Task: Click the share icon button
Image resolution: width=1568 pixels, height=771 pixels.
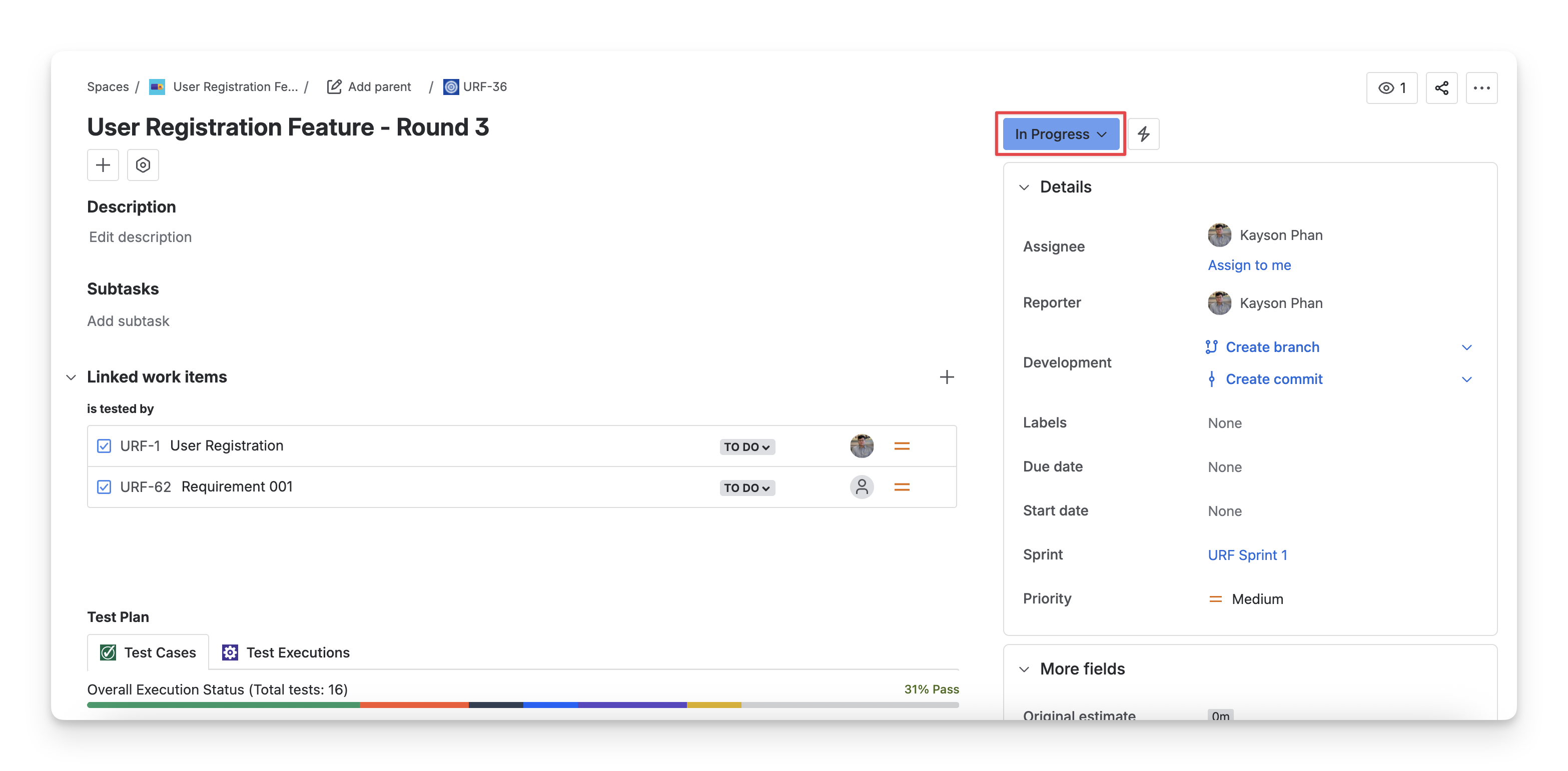Action: (1441, 87)
